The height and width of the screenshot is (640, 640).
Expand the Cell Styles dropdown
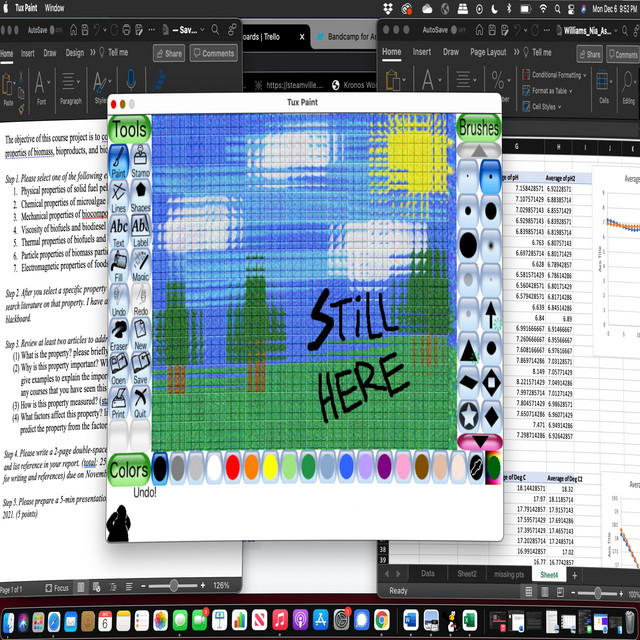click(x=546, y=106)
